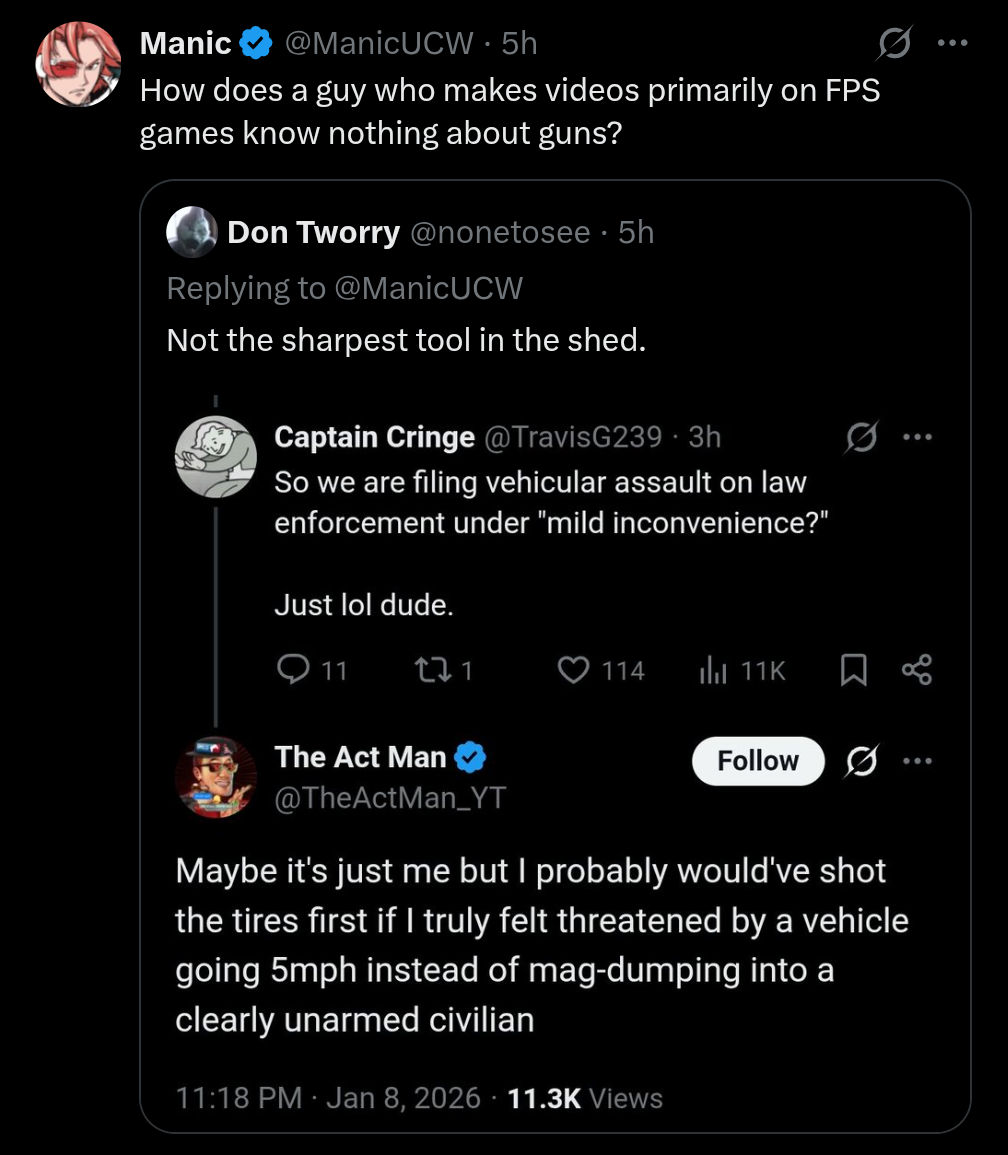Open more menu on Captain Cringe's tweet
Viewport: 1008px width, 1155px height.
pyautogui.click(x=916, y=437)
